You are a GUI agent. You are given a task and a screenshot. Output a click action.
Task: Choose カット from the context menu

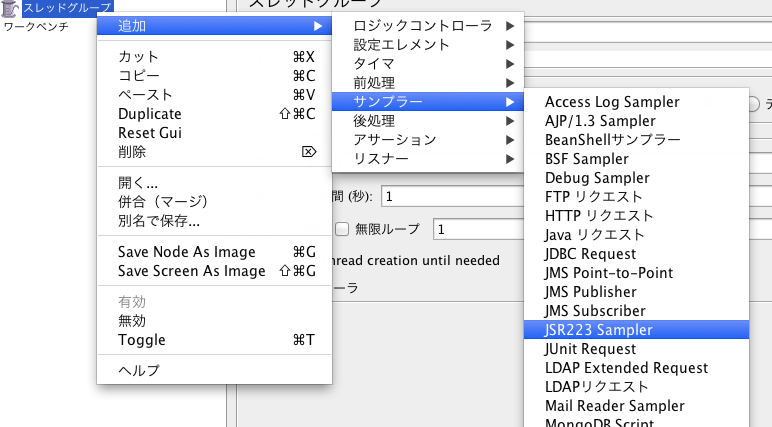pyautogui.click(x=214, y=57)
